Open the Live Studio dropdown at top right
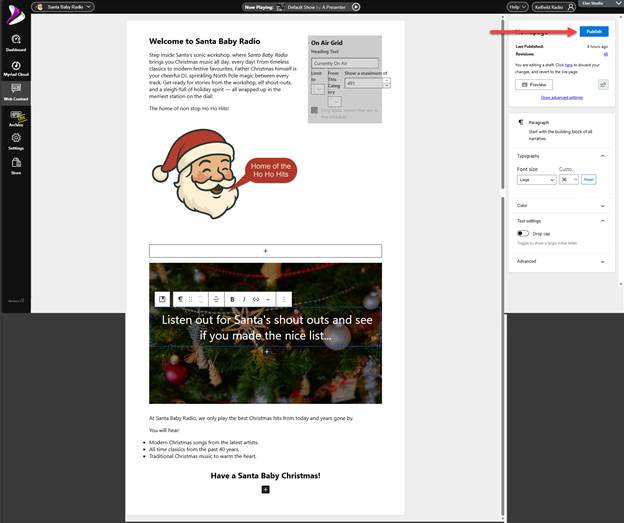Viewport: 624px width, 523px height. click(601, 3)
